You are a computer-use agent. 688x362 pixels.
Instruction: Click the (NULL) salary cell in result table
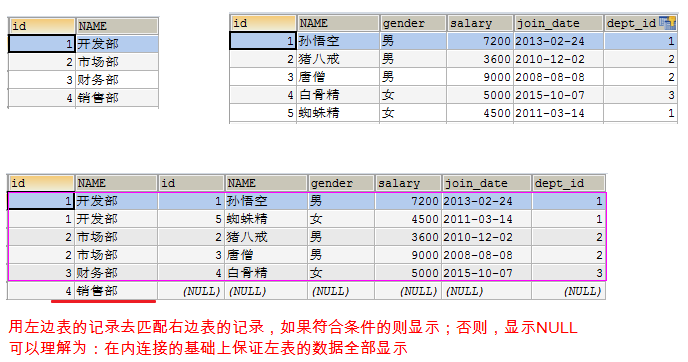(x=408, y=291)
